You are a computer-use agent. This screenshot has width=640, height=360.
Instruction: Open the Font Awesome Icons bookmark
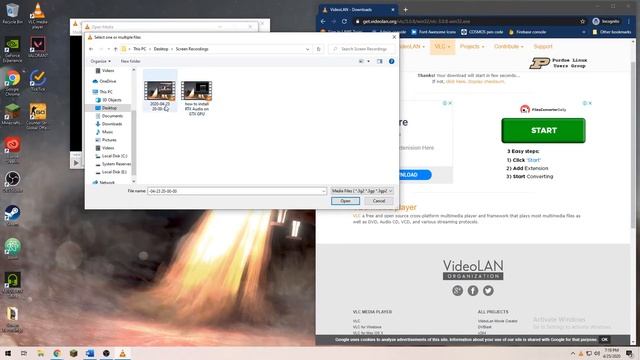433,32
